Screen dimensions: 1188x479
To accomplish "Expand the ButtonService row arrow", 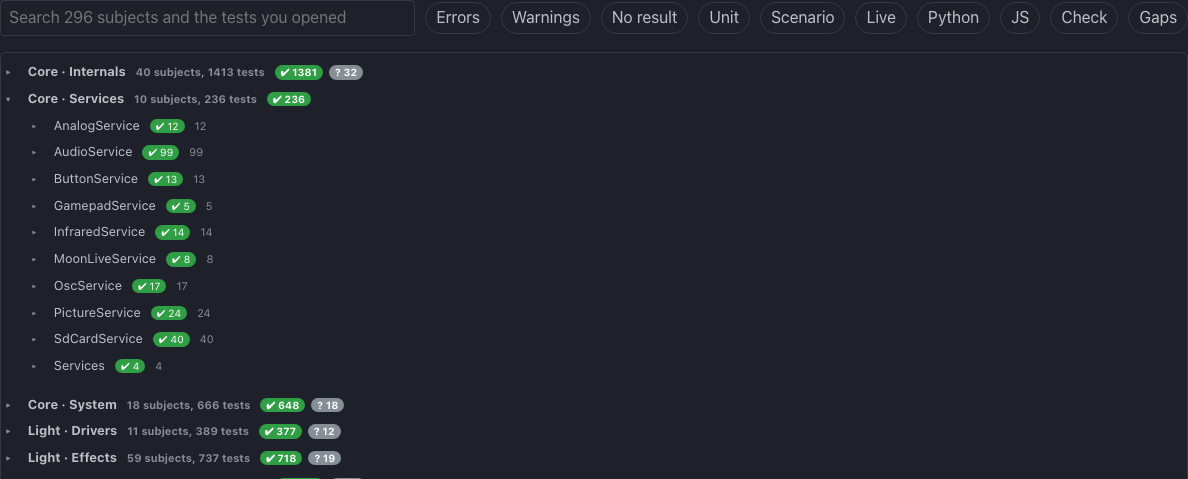I will pyautogui.click(x=34, y=180).
